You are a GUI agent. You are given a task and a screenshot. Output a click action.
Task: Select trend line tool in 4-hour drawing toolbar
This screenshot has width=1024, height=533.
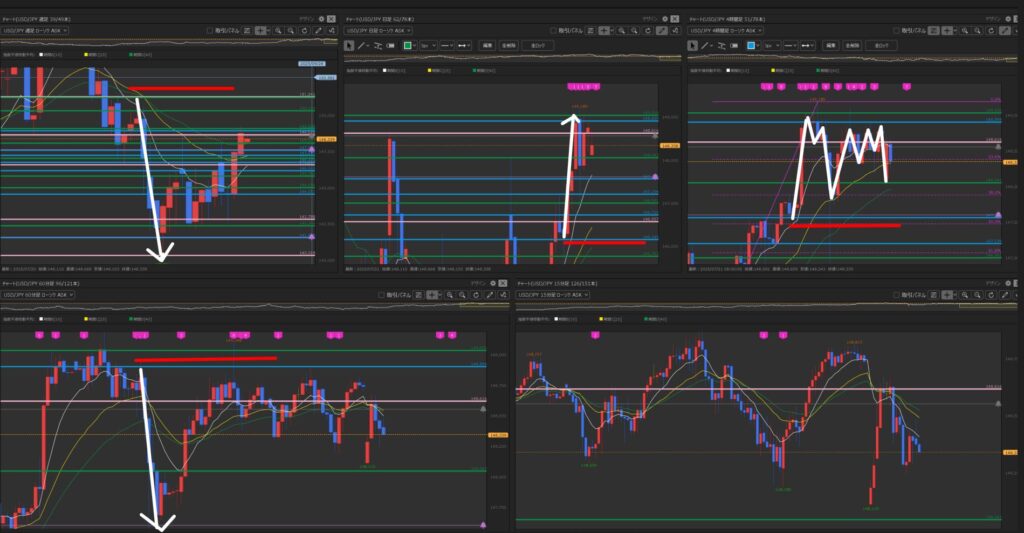pos(705,46)
